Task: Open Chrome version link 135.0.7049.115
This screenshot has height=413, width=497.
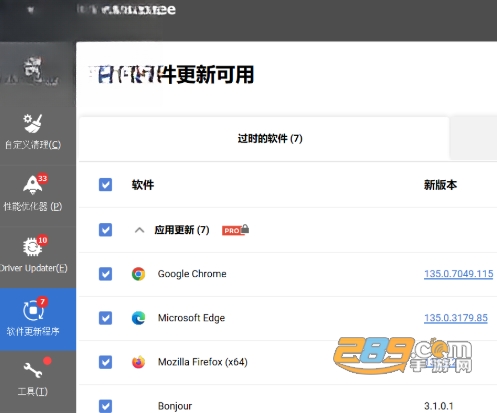Action: (x=458, y=274)
